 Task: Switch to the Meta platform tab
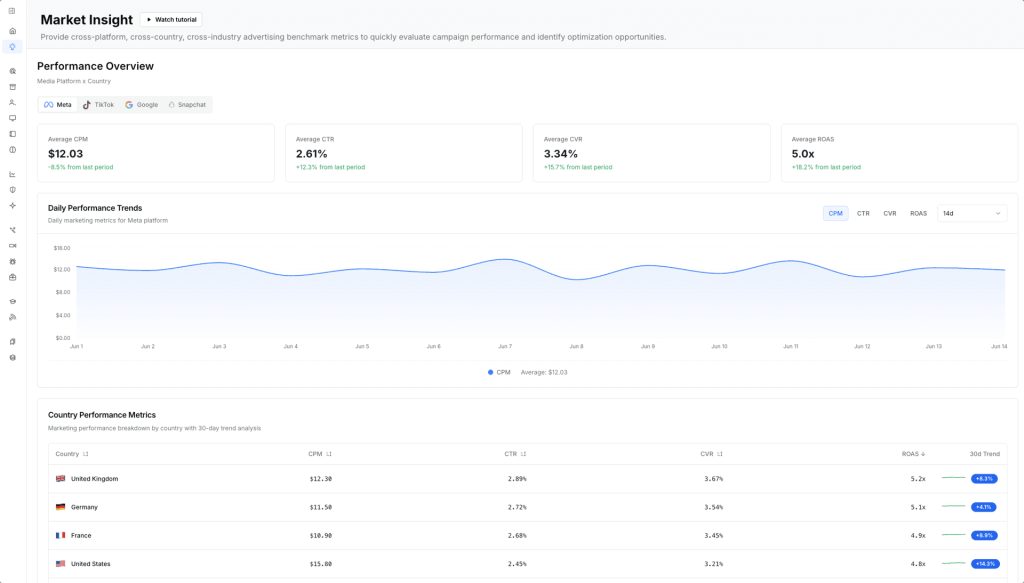57,104
